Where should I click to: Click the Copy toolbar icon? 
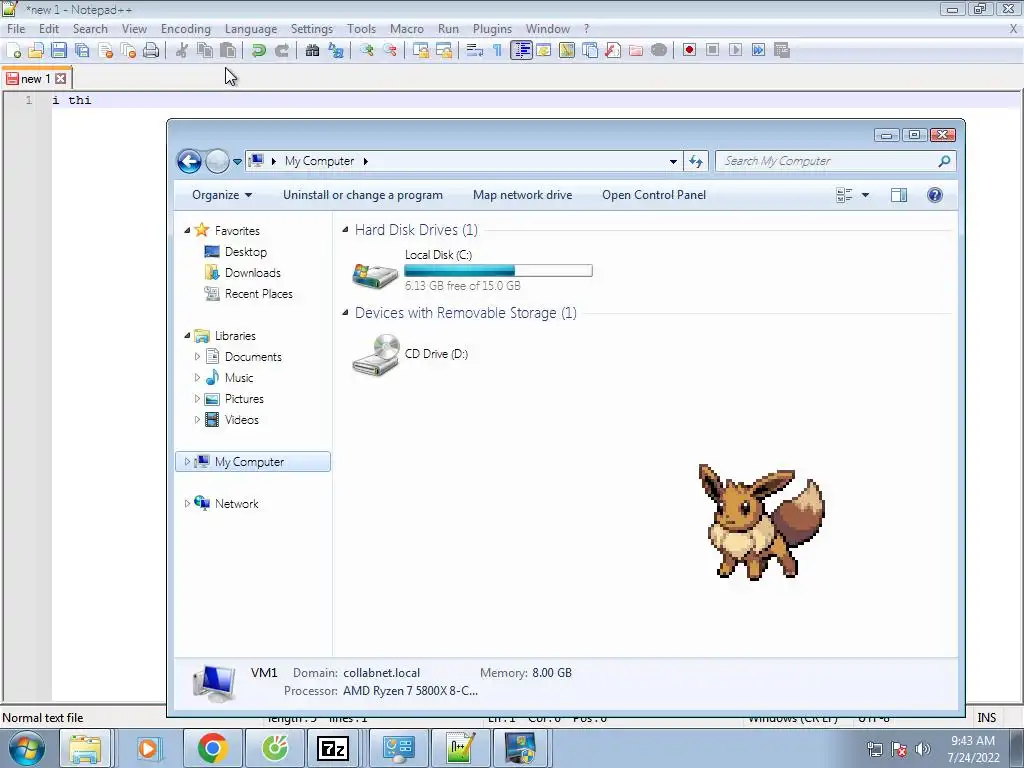click(205, 50)
